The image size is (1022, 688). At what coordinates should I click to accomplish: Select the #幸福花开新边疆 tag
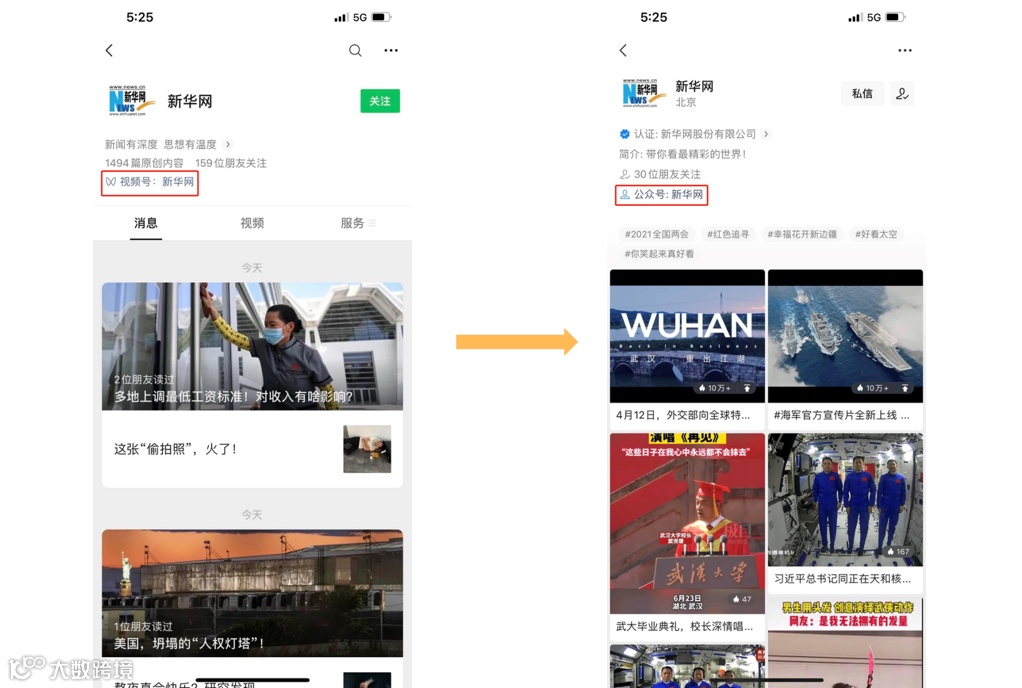[x=802, y=234]
